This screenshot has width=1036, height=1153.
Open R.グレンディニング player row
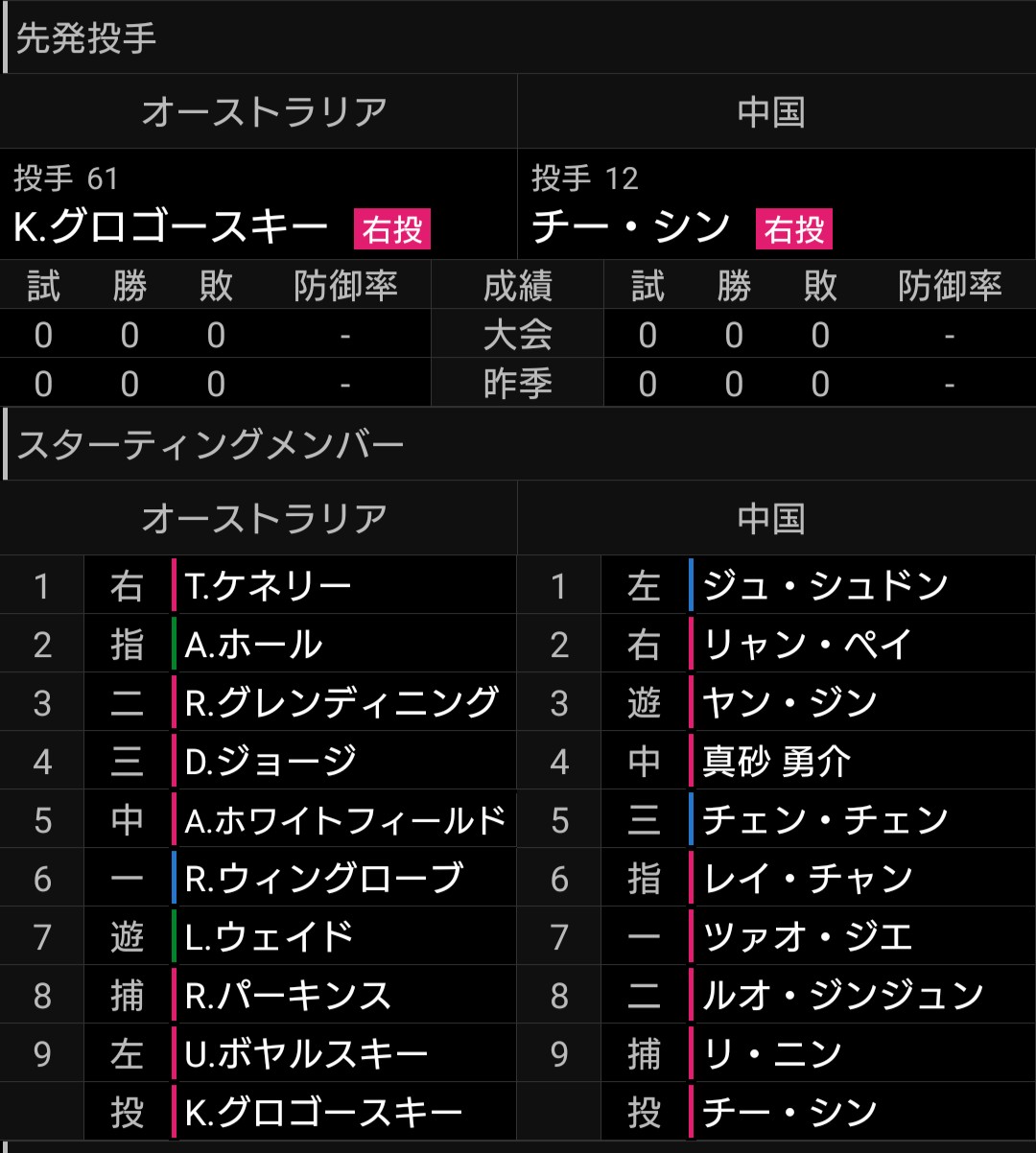click(x=258, y=702)
